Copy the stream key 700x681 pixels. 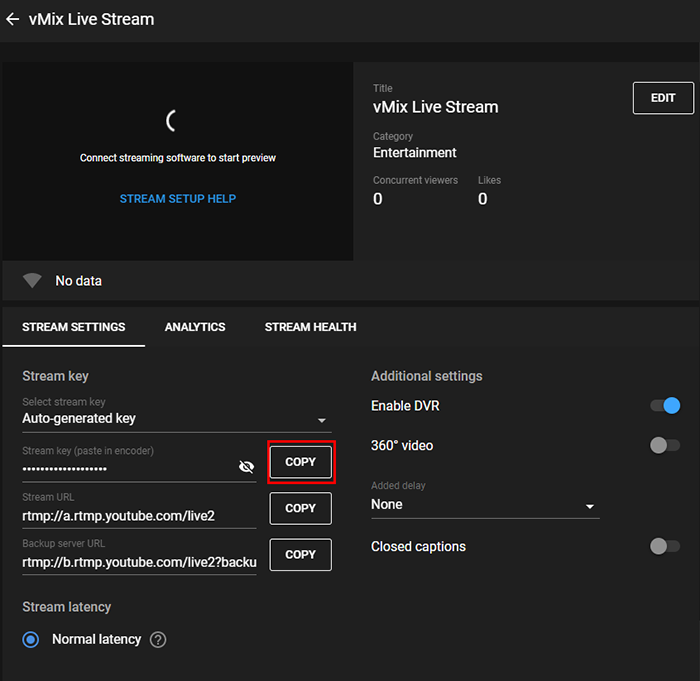pos(301,462)
